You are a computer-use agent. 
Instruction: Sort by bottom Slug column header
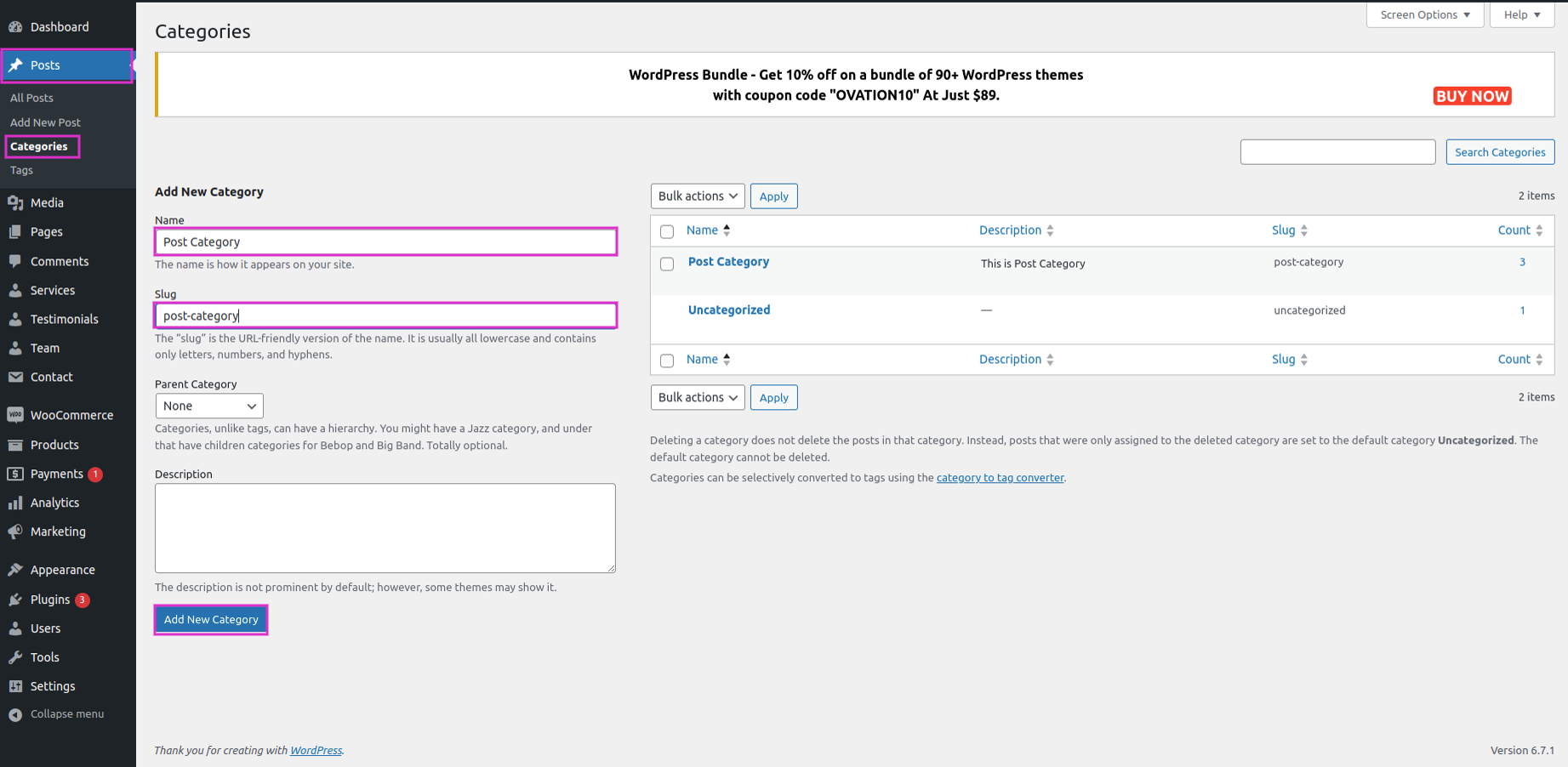click(1290, 360)
